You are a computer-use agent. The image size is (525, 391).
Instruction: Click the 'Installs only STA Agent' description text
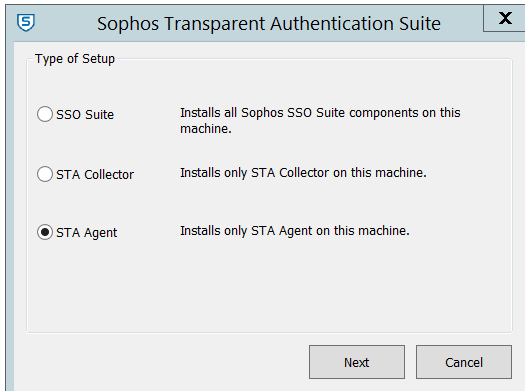(x=295, y=231)
